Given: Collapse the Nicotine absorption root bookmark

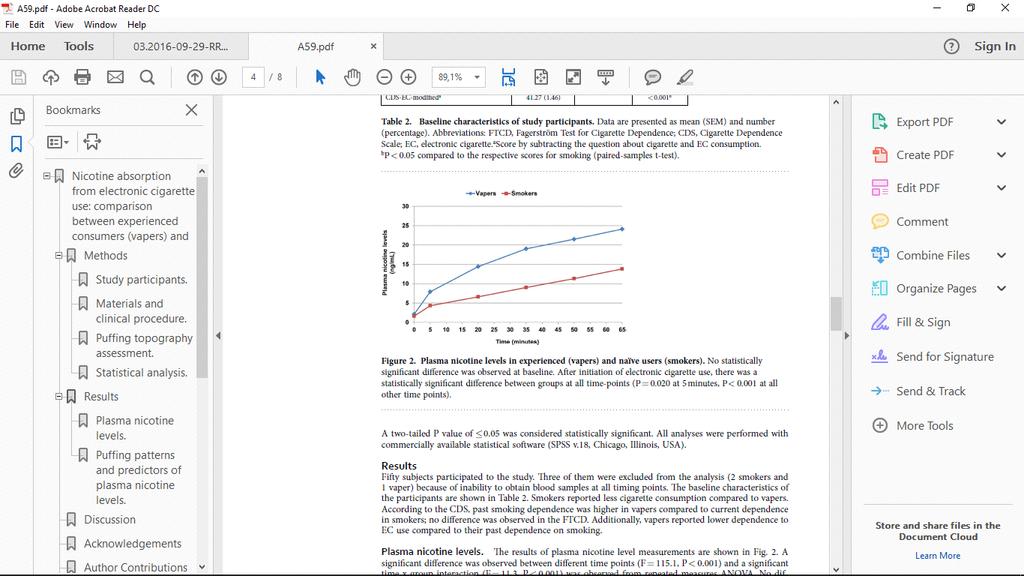Looking at the screenshot, I should point(47,176).
